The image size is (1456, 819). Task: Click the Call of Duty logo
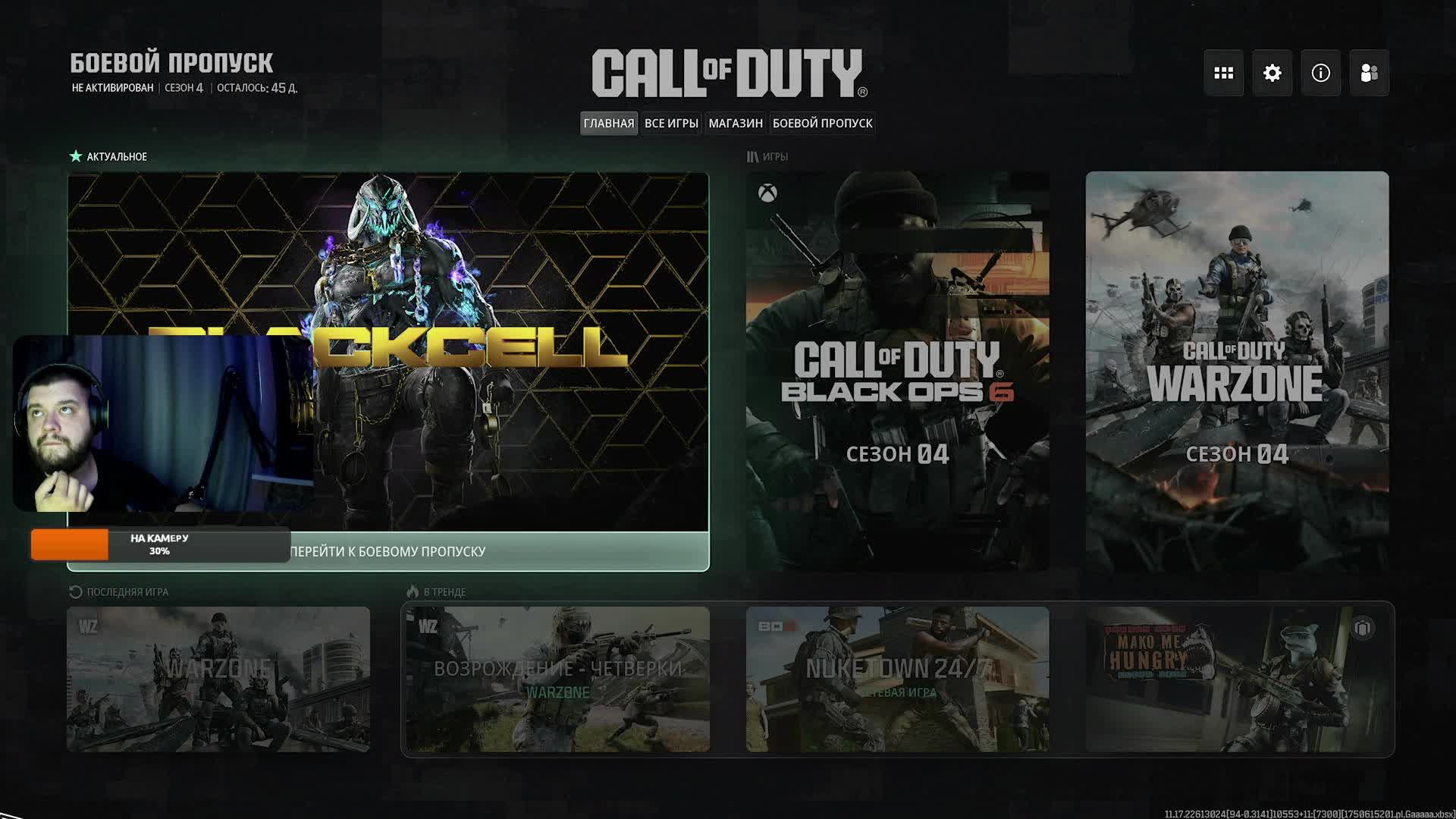730,74
